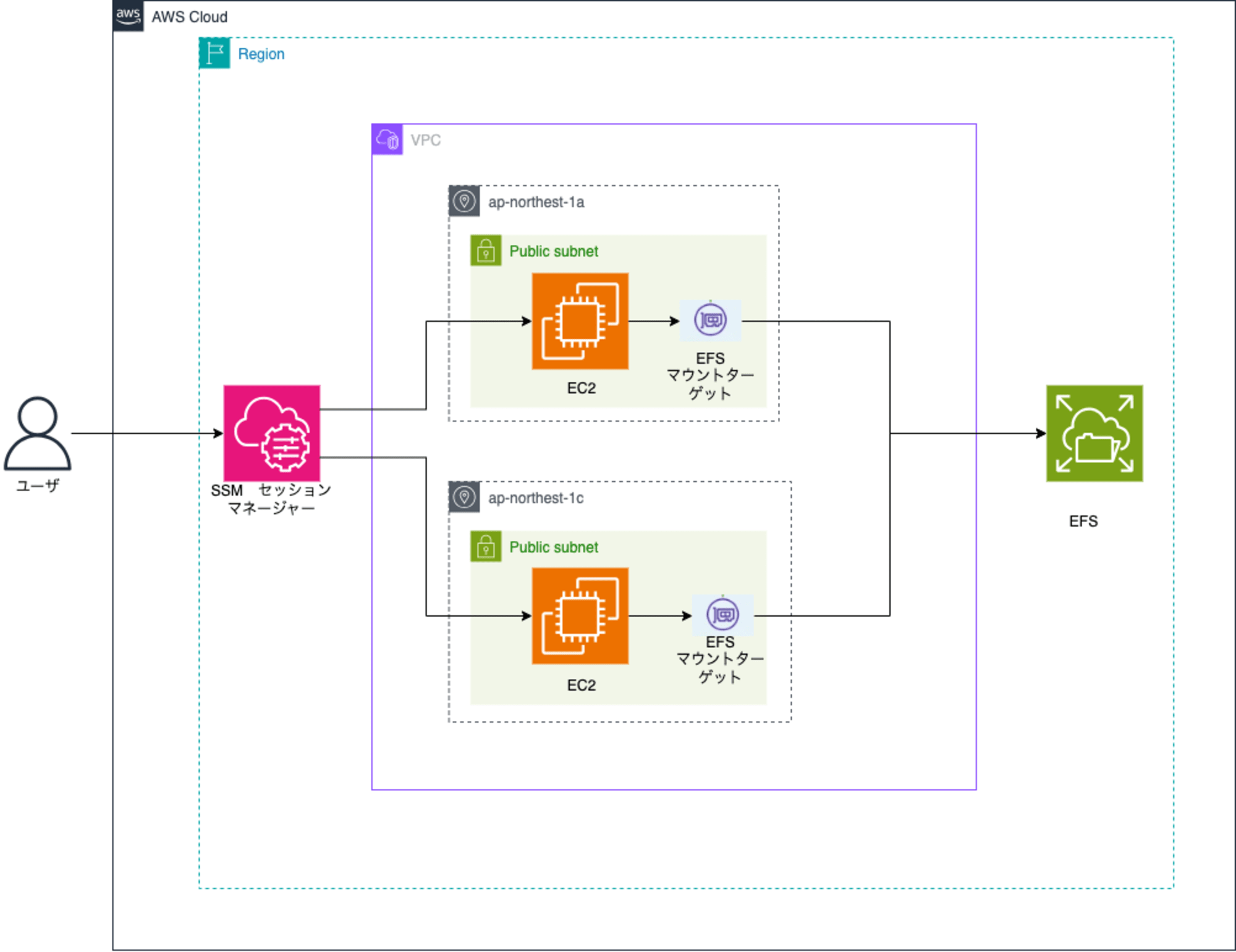The height and width of the screenshot is (952, 1236).
Task: Click the 'EFS' label under green icon
Action: click(x=1083, y=521)
